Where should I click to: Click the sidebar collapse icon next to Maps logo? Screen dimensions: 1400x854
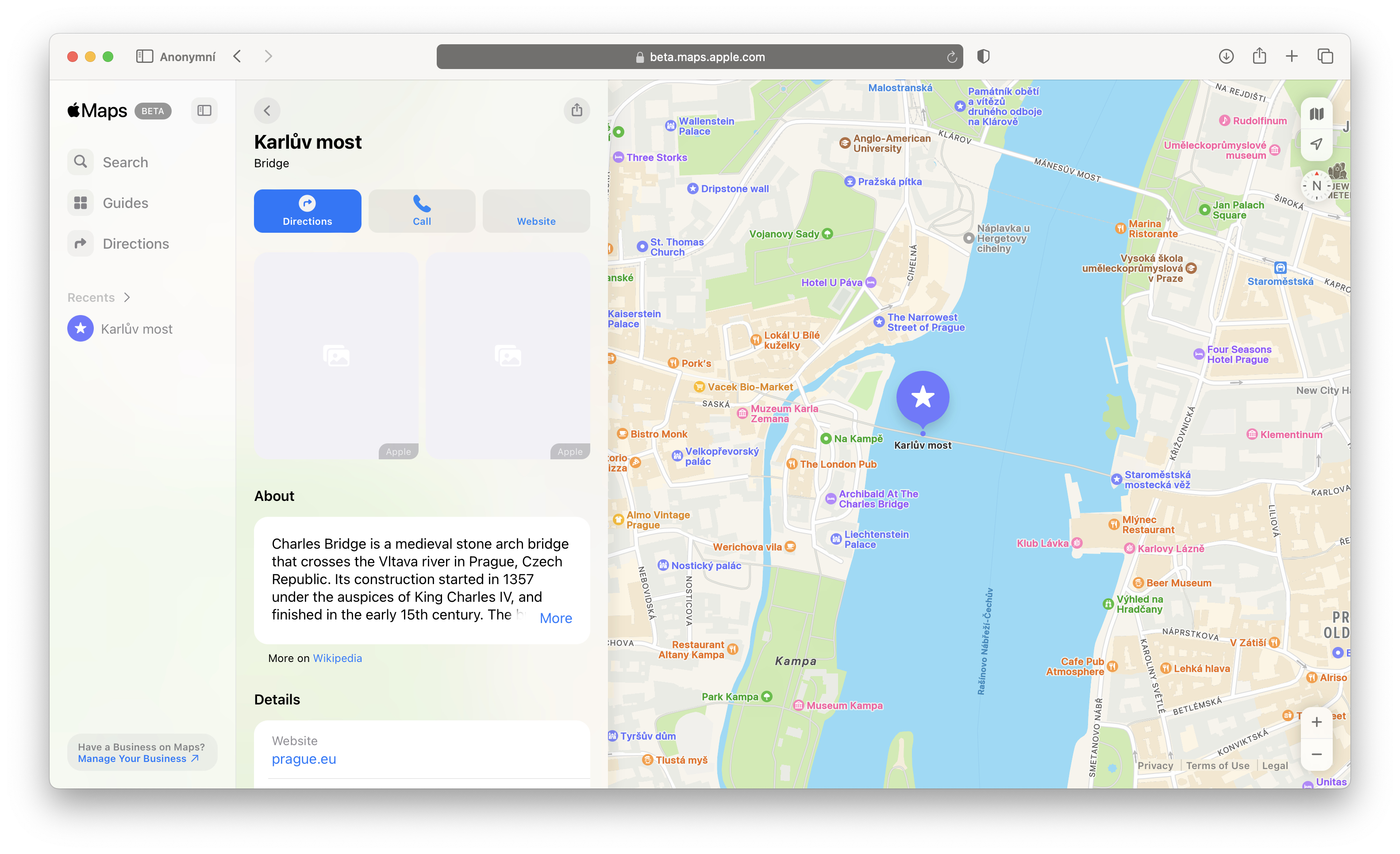204,110
